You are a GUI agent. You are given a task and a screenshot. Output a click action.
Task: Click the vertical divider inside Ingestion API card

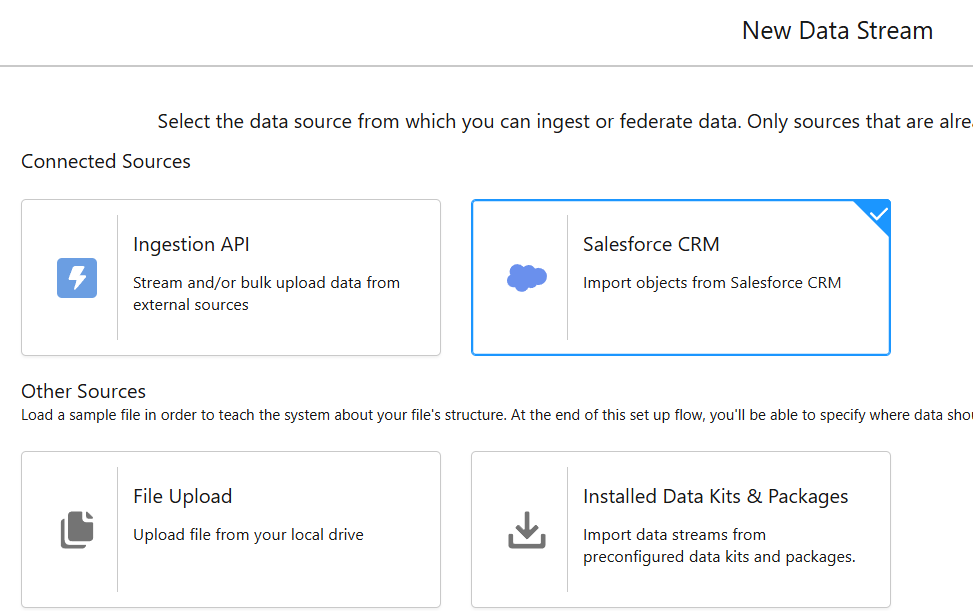click(118, 277)
